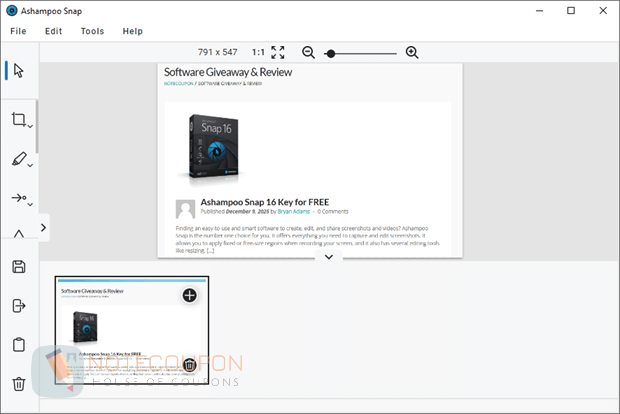The height and width of the screenshot is (414, 620).
Task: Click the zoom out magnifier
Action: click(x=308, y=52)
